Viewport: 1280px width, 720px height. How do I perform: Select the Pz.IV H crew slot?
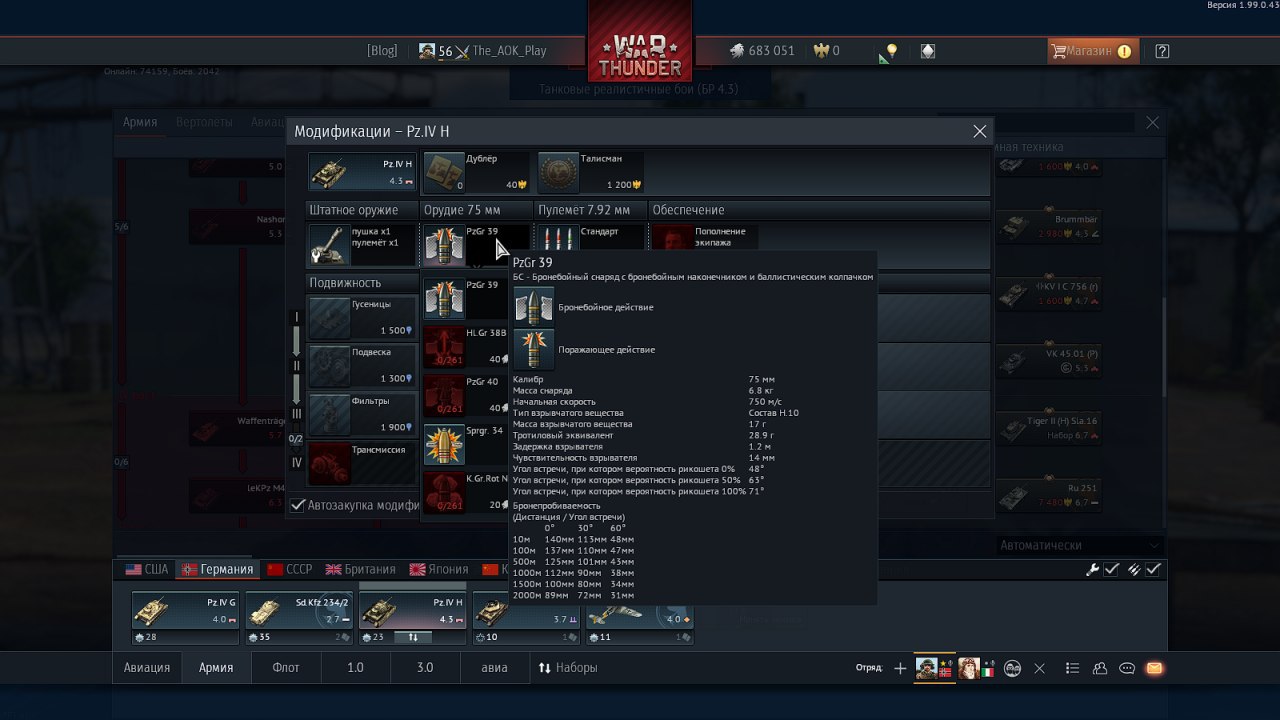(x=413, y=618)
